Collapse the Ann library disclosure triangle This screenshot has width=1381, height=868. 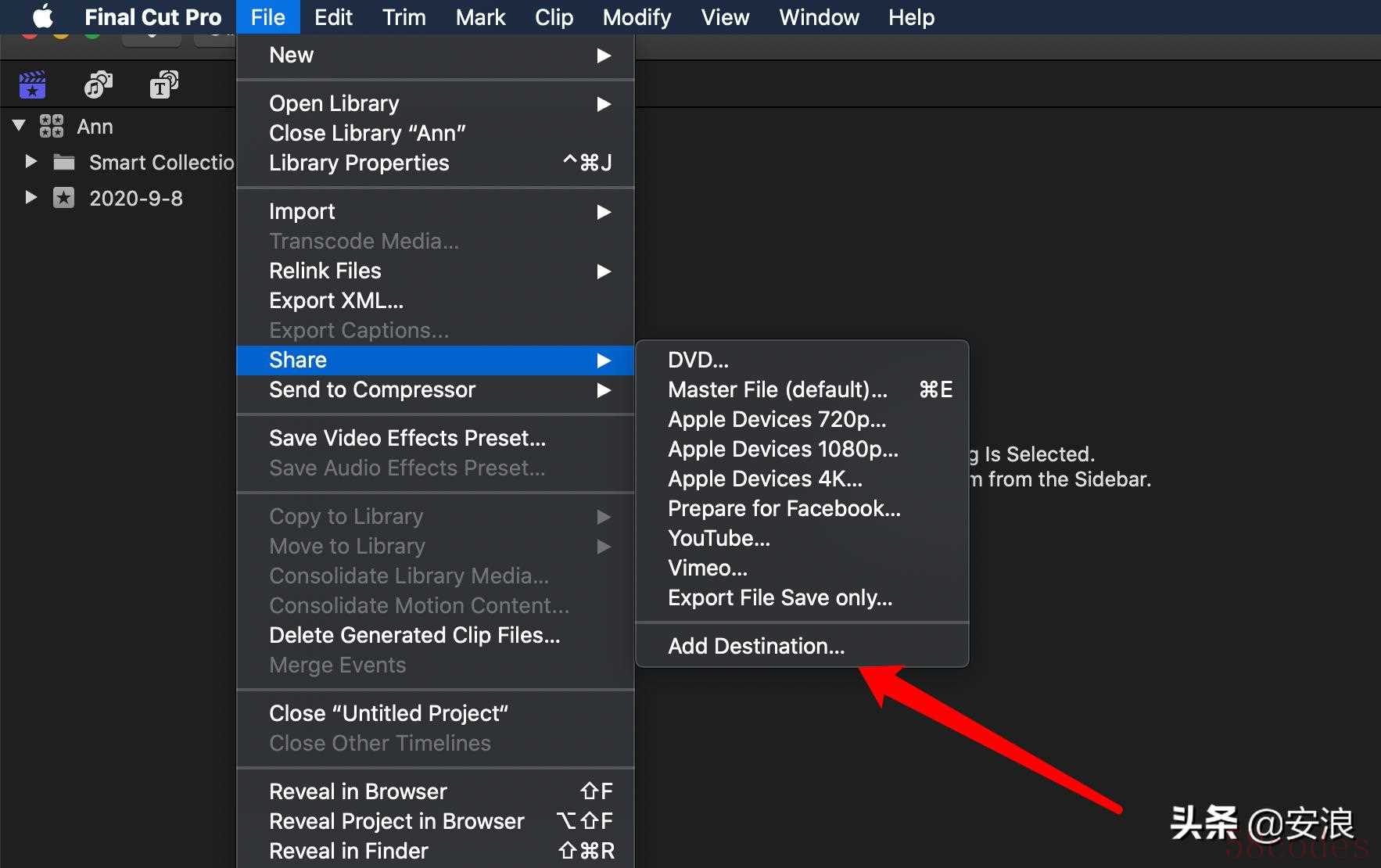click(20, 125)
